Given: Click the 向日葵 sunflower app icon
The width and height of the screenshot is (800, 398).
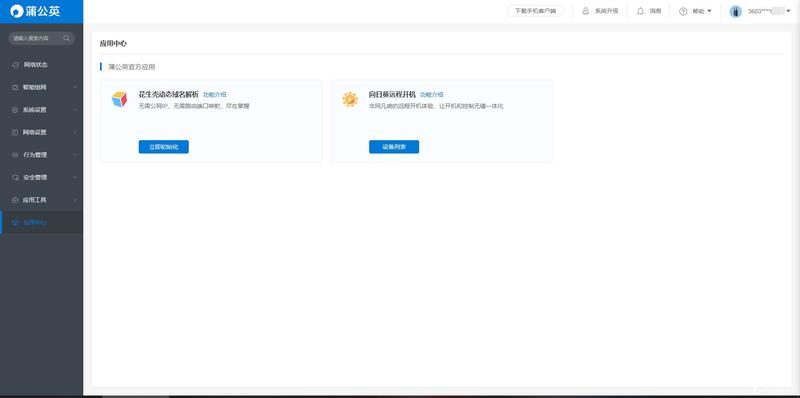Looking at the screenshot, I should pos(350,99).
